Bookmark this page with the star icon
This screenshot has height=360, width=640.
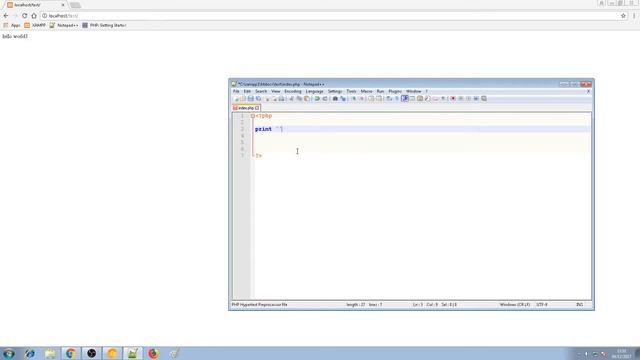[623, 16]
